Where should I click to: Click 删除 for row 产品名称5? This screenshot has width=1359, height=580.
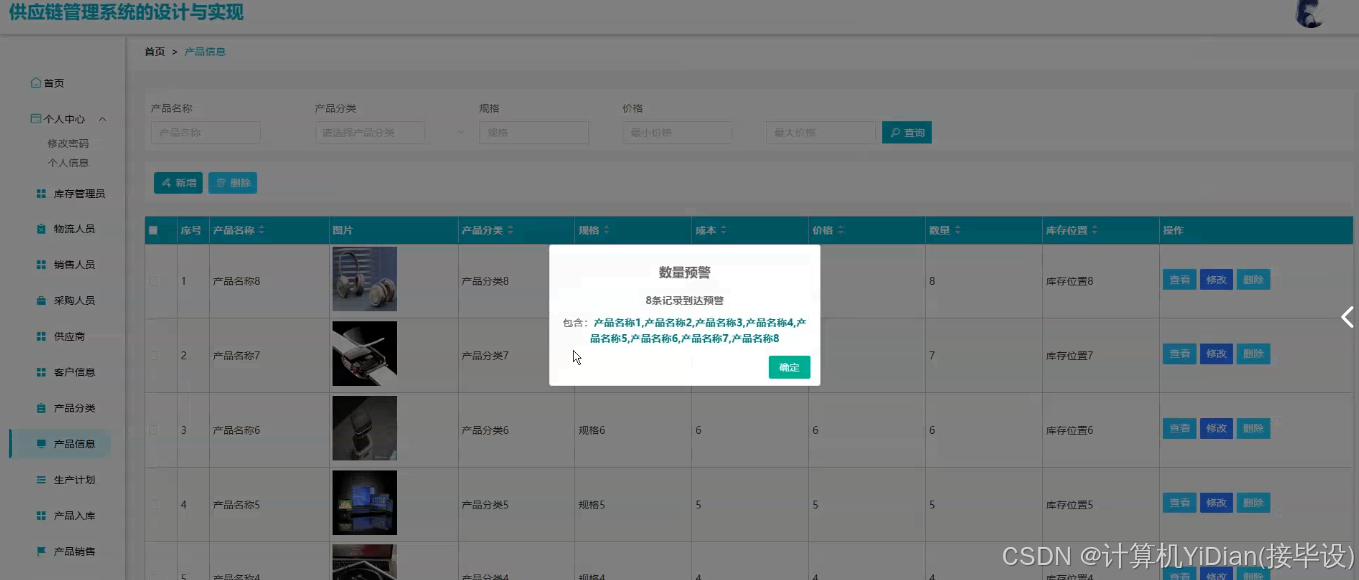click(1253, 503)
